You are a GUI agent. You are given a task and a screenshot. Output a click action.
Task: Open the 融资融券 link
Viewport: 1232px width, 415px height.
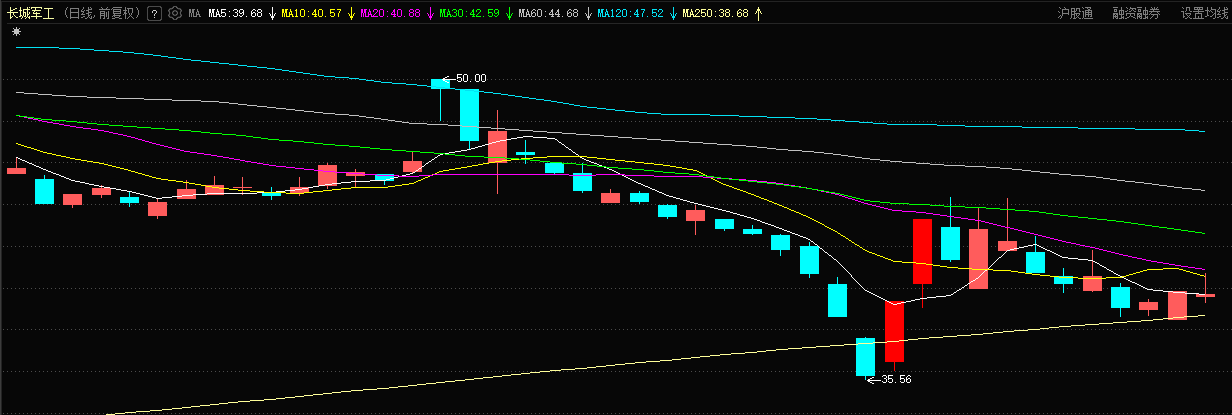point(1136,14)
